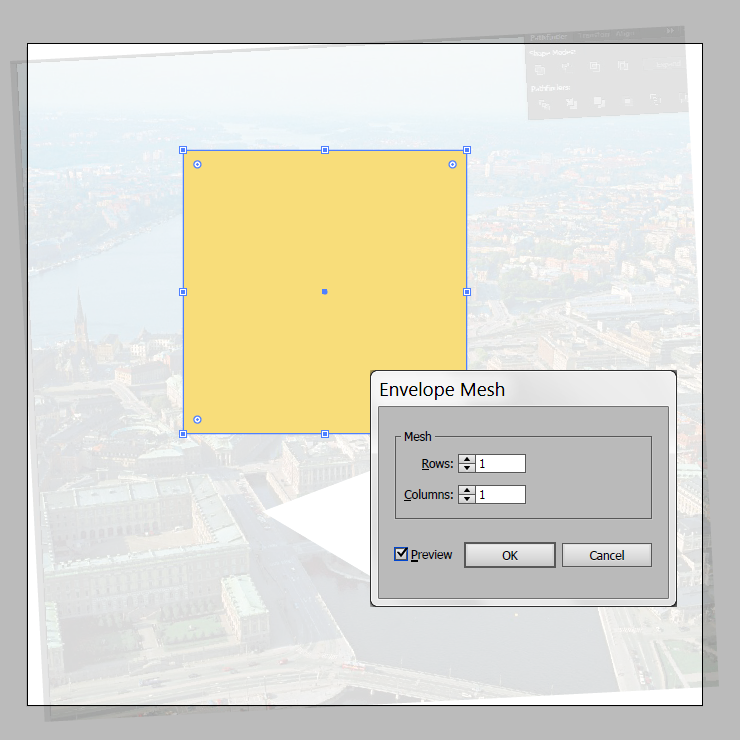Increase Columns with the up stepper arrow
740x740 pixels.
tap(467, 490)
